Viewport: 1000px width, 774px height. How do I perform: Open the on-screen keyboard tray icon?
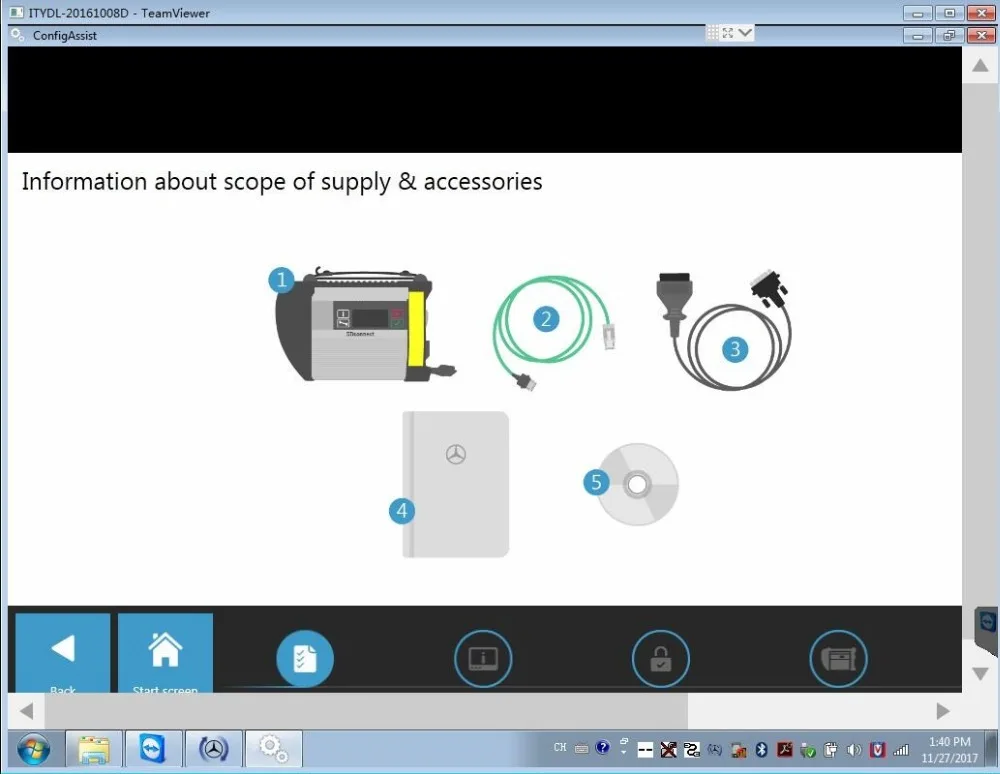pos(581,749)
